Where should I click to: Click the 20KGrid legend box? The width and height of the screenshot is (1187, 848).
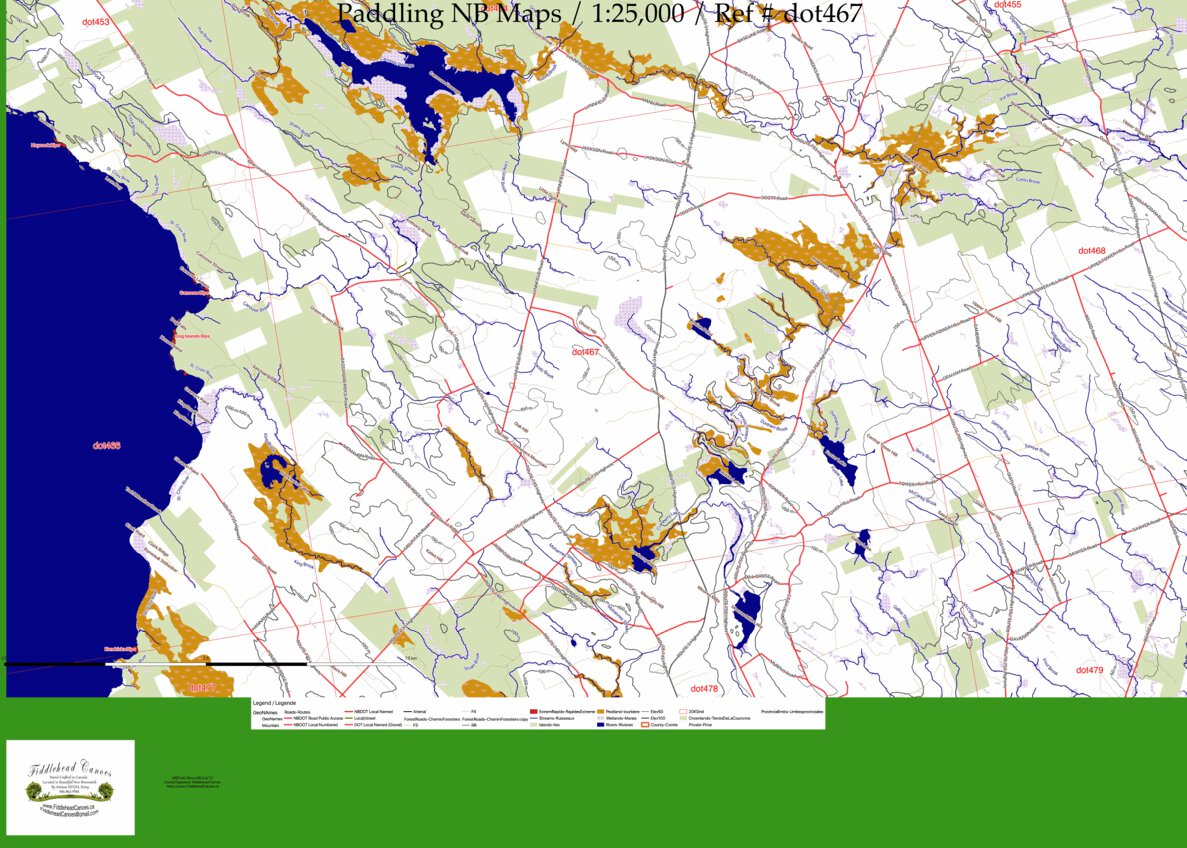point(684,712)
